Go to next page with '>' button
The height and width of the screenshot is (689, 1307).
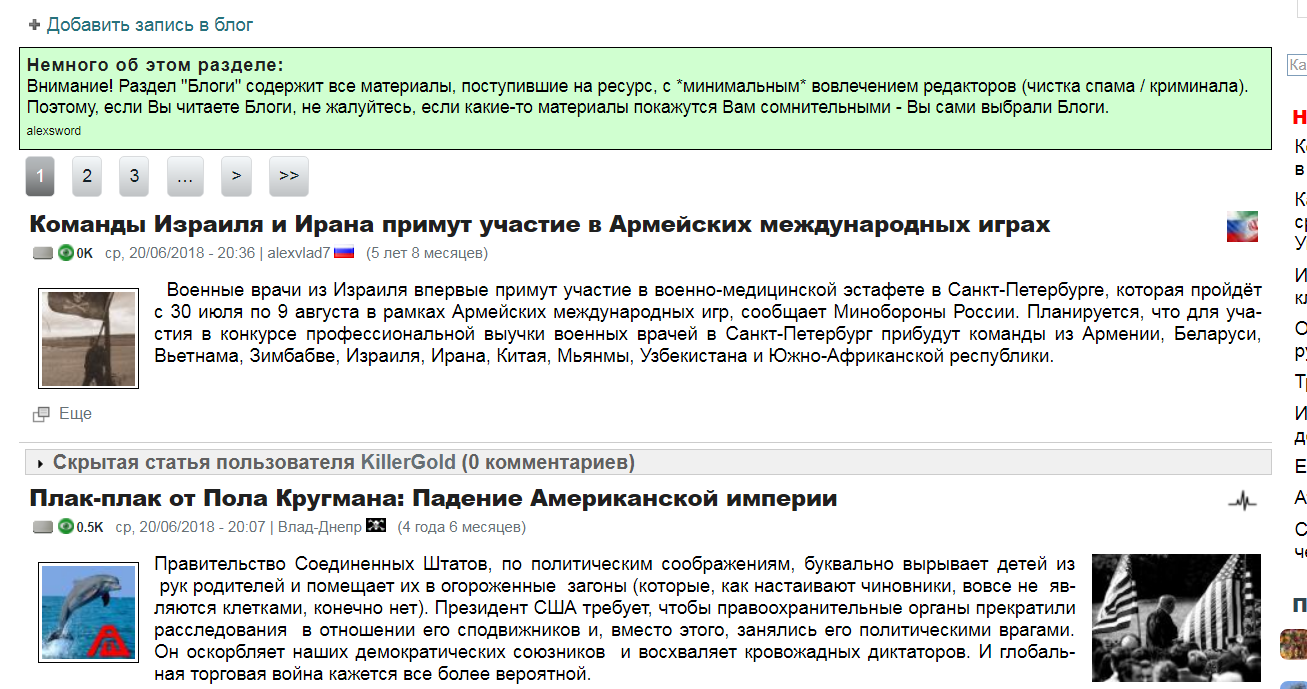tap(236, 176)
